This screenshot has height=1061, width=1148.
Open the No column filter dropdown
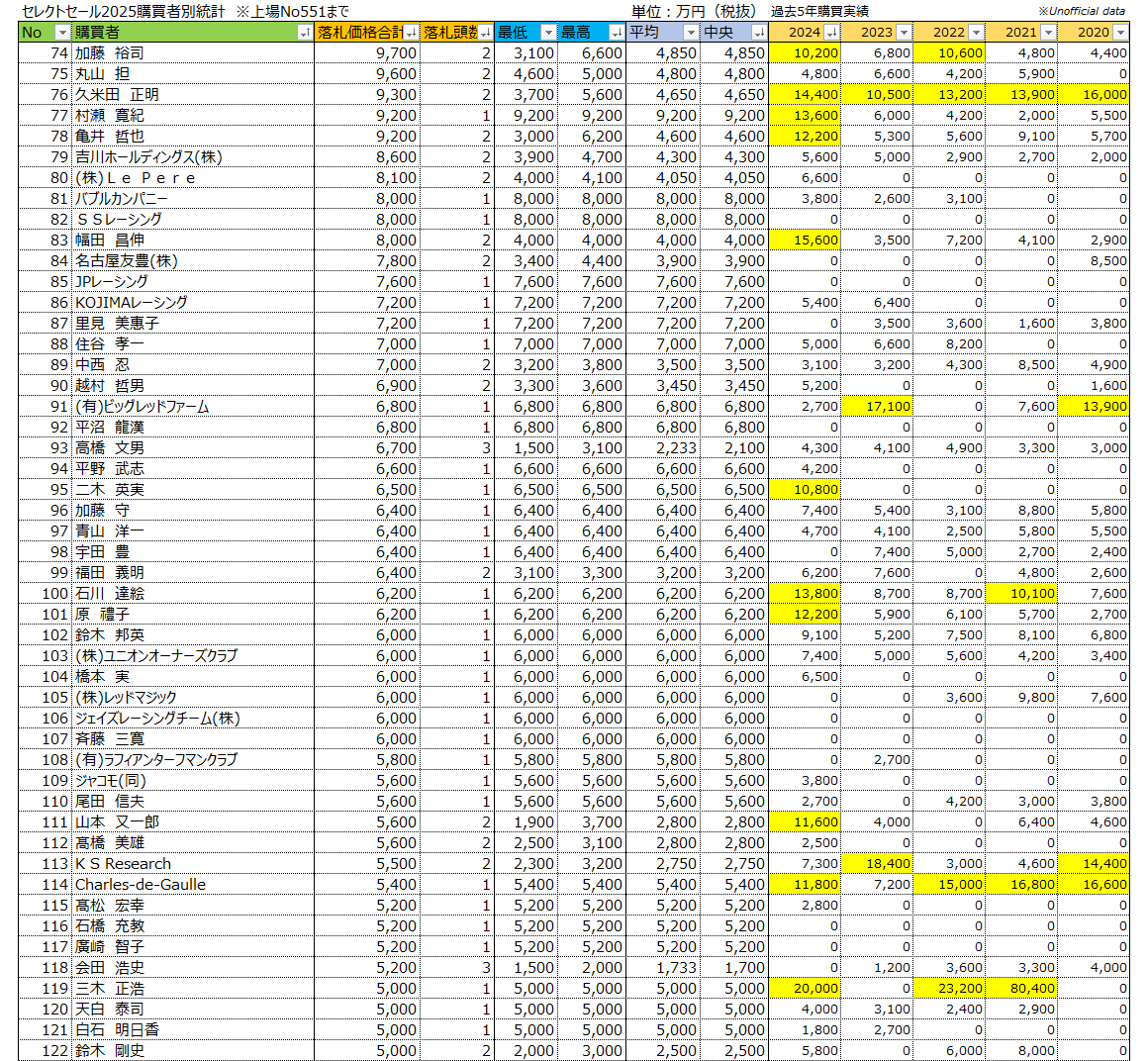tap(62, 33)
